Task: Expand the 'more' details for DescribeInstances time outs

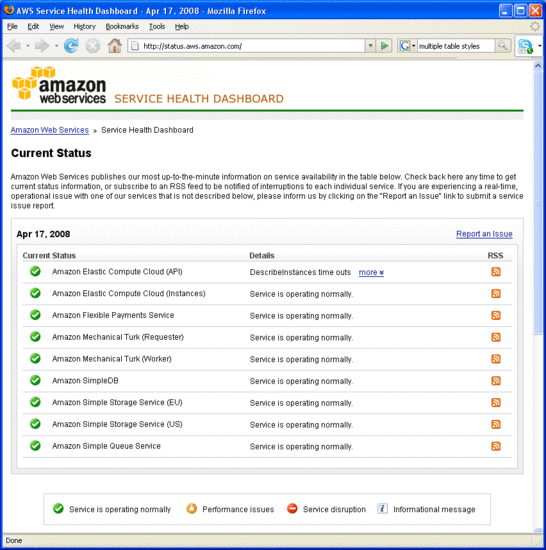Action: point(371,272)
